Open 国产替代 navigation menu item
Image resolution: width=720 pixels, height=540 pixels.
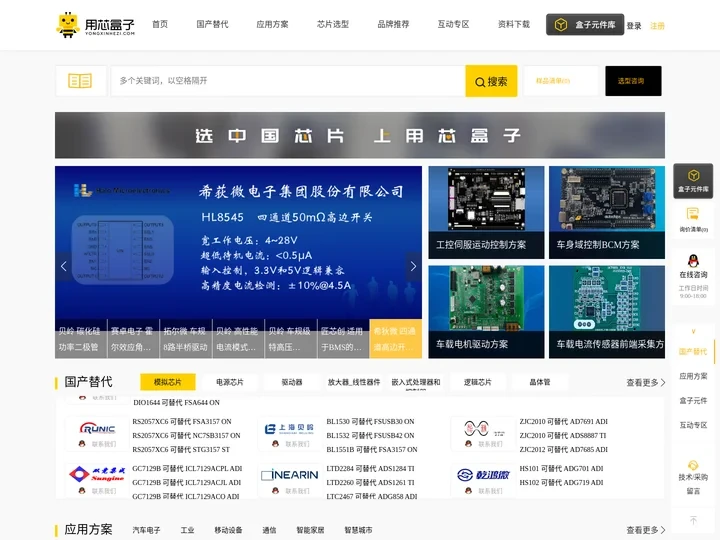[x=212, y=24]
